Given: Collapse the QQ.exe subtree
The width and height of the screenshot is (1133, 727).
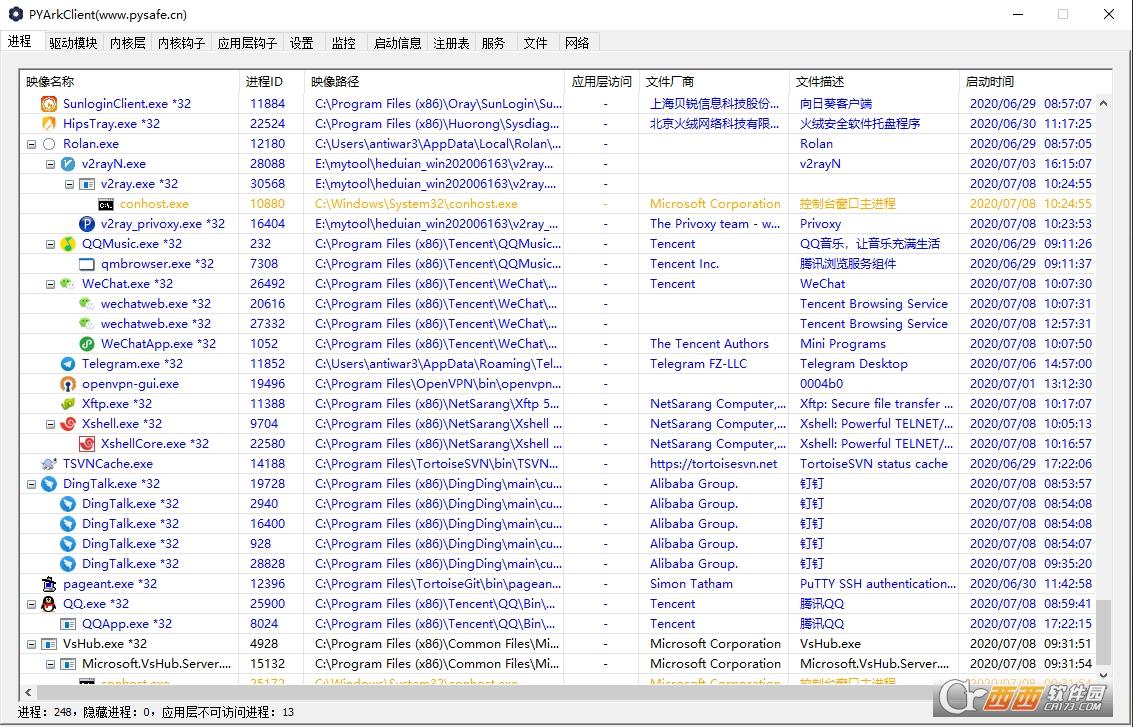Looking at the screenshot, I should pos(31,604).
